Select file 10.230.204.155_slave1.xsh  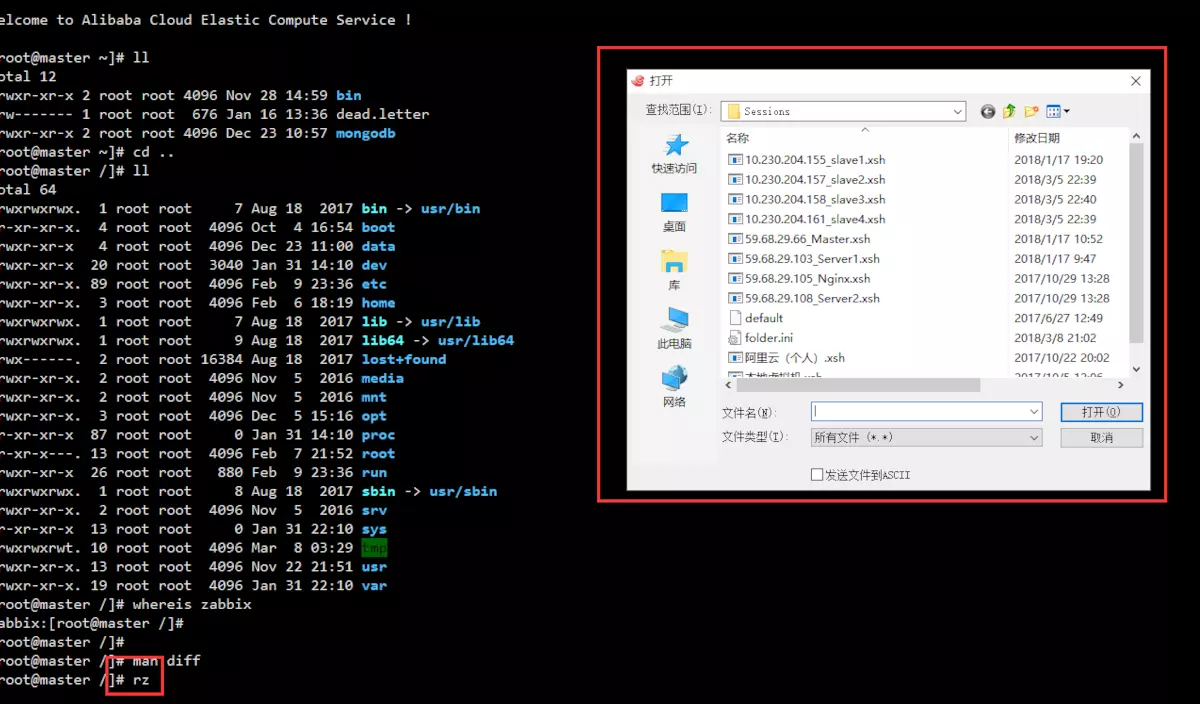point(806,160)
